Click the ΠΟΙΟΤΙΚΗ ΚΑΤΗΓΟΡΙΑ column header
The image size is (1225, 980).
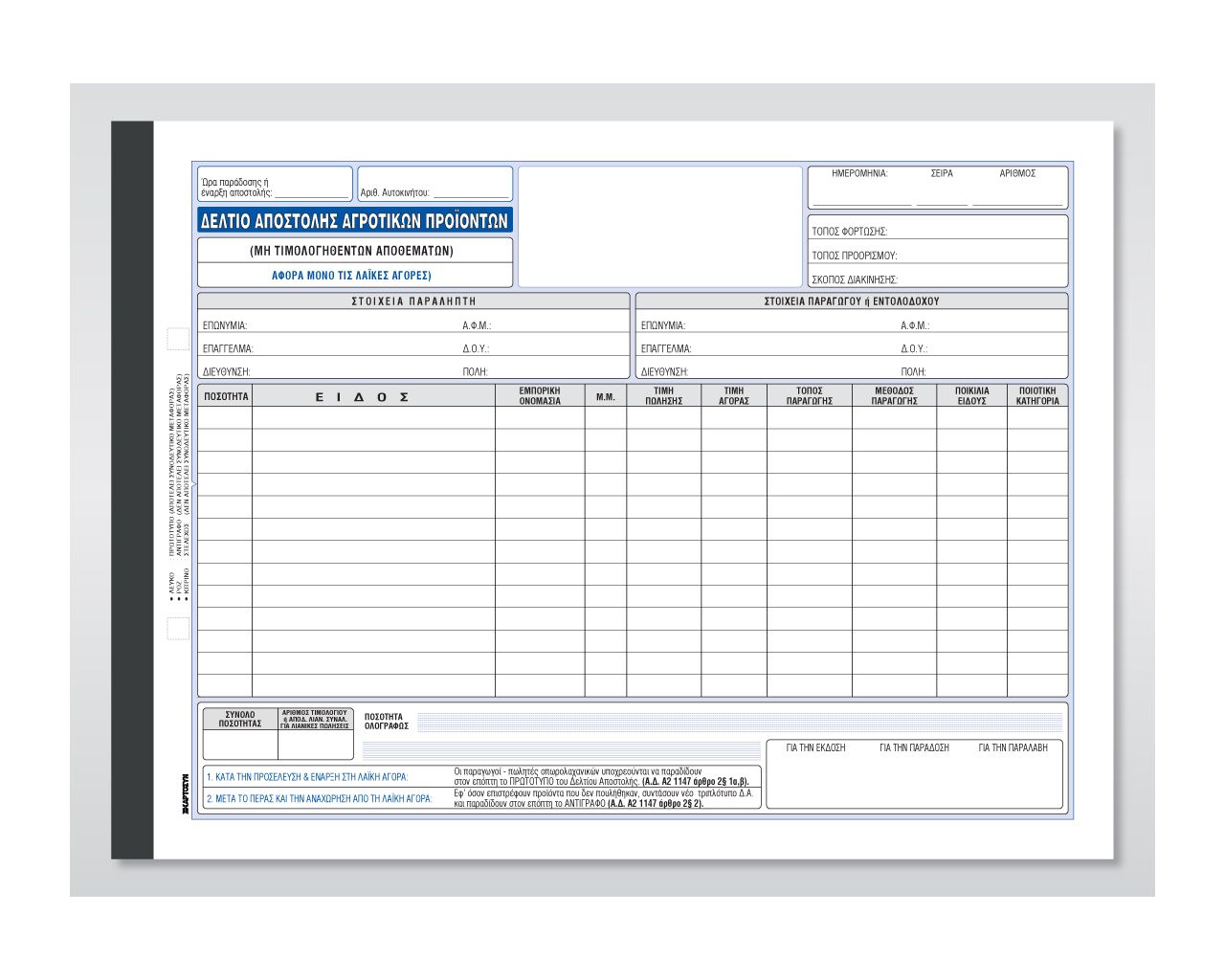point(1037,396)
